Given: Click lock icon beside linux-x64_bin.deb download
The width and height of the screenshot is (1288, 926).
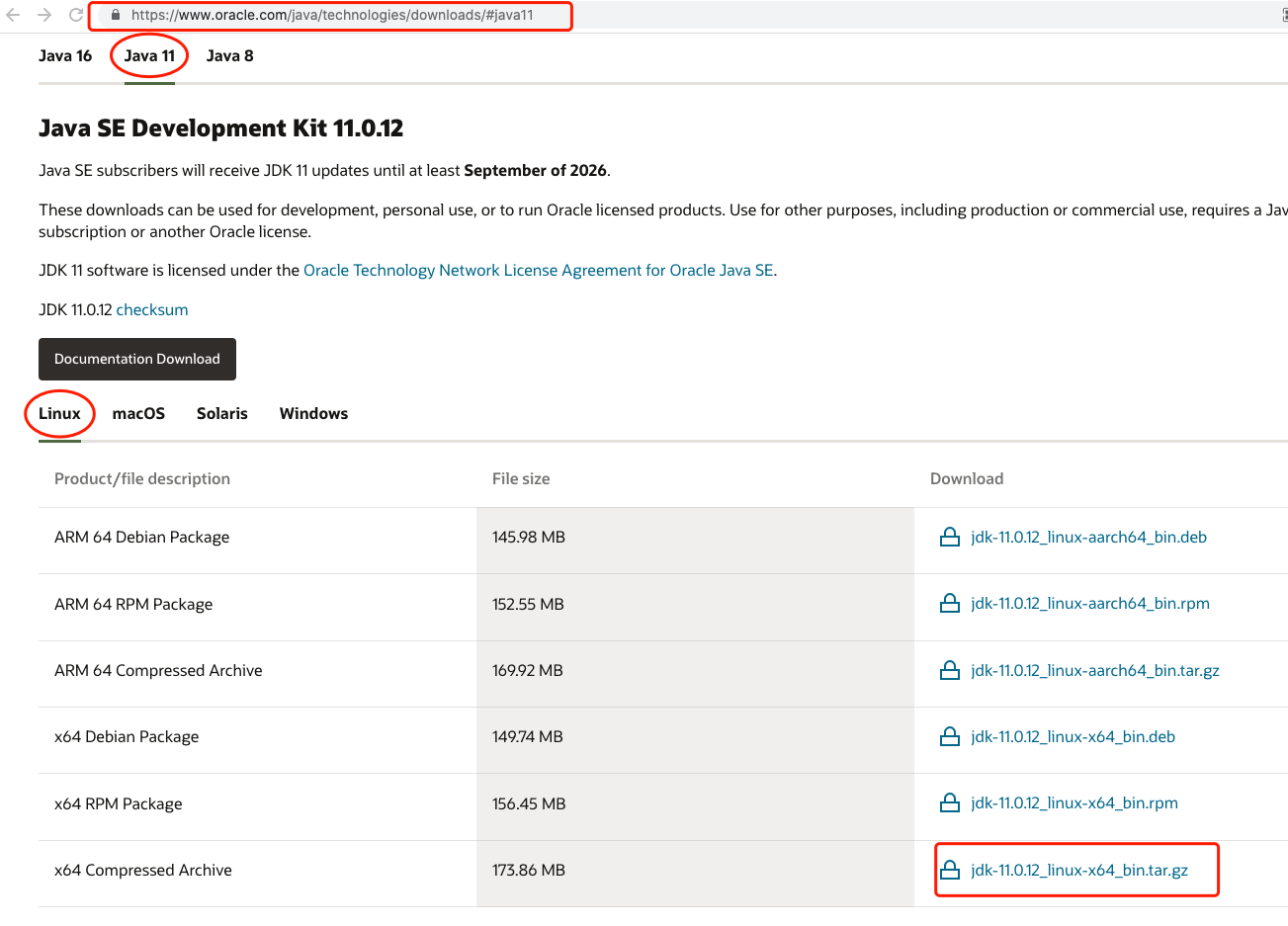Looking at the screenshot, I should click(950, 737).
